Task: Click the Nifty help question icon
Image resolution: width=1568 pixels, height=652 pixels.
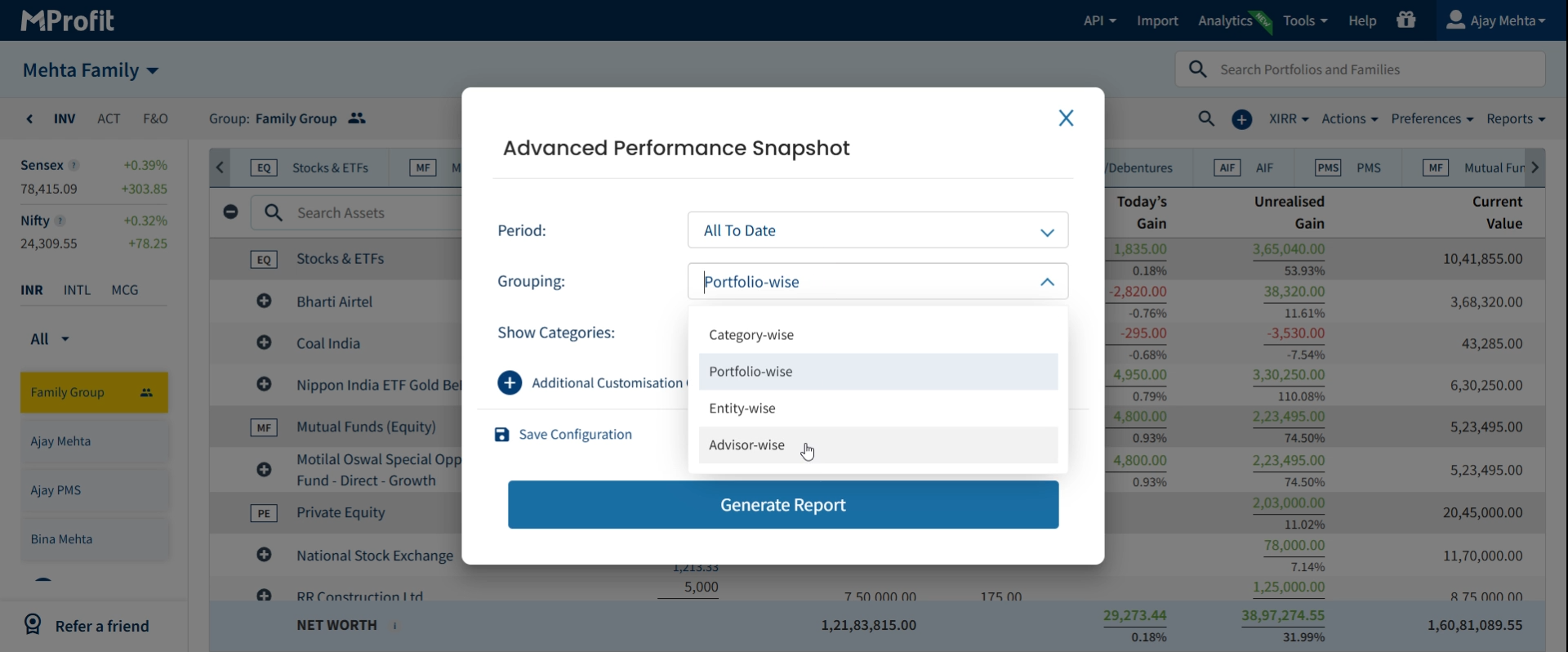Action: tap(60, 221)
